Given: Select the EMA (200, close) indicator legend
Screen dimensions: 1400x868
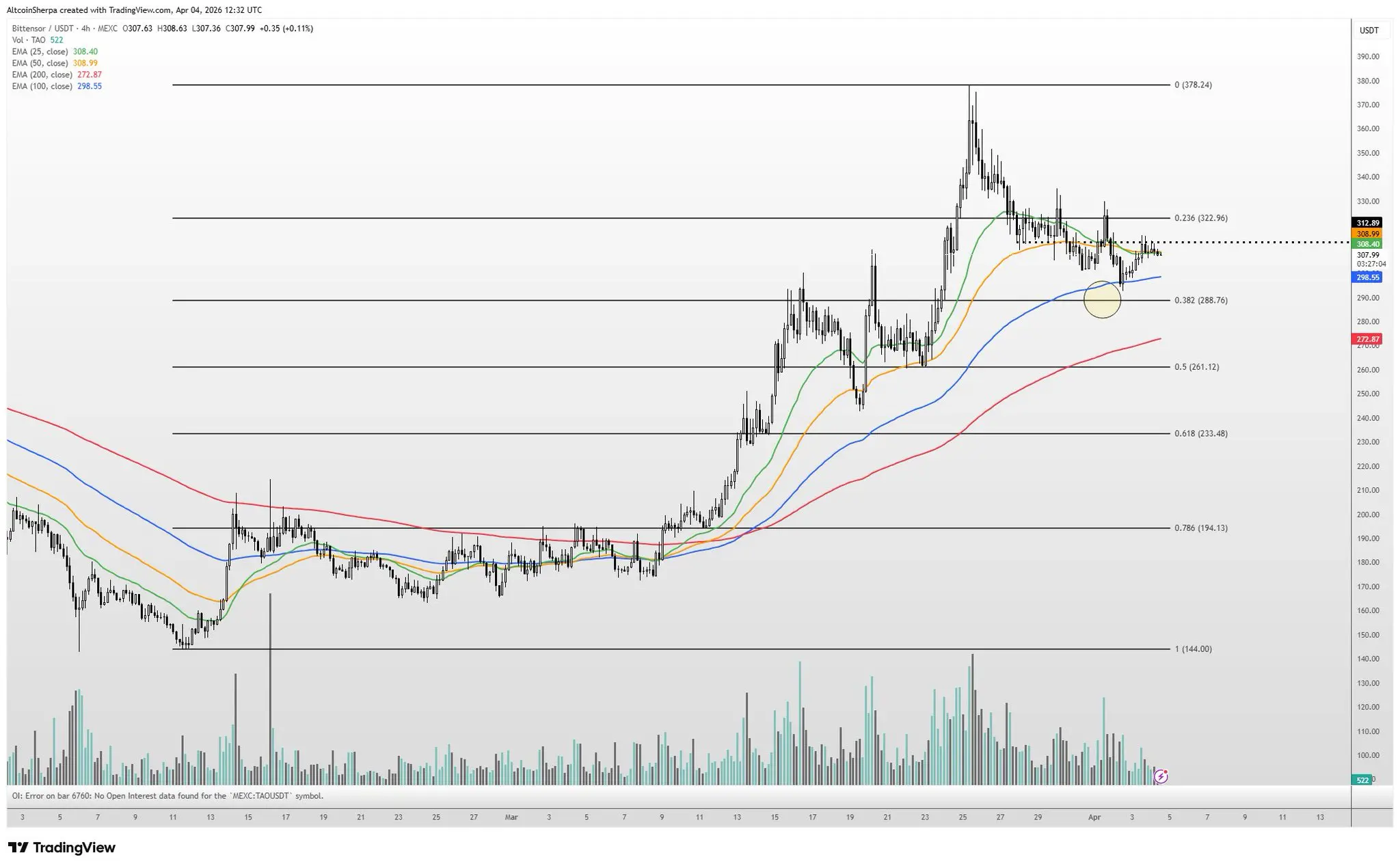Looking at the screenshot, I should click(42, 74).
